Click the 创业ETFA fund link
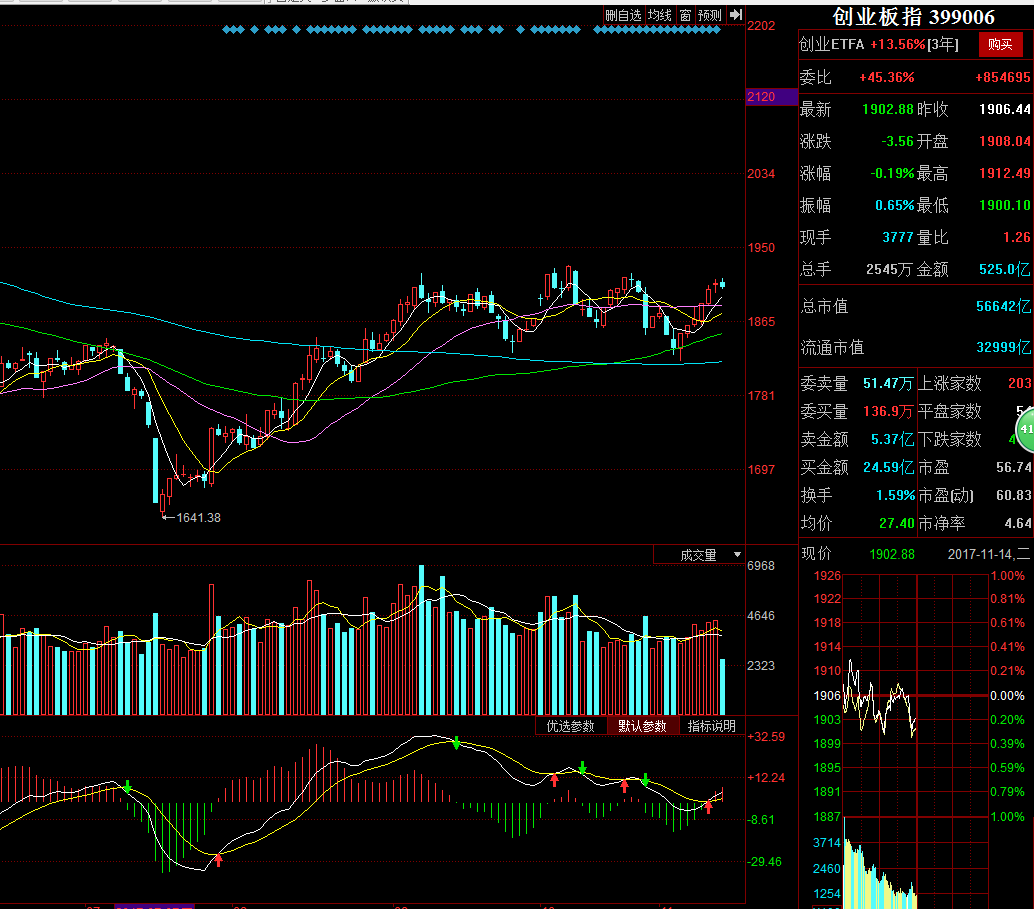Viewport: 1034px width, 909px height. click(x=832, y=44)
